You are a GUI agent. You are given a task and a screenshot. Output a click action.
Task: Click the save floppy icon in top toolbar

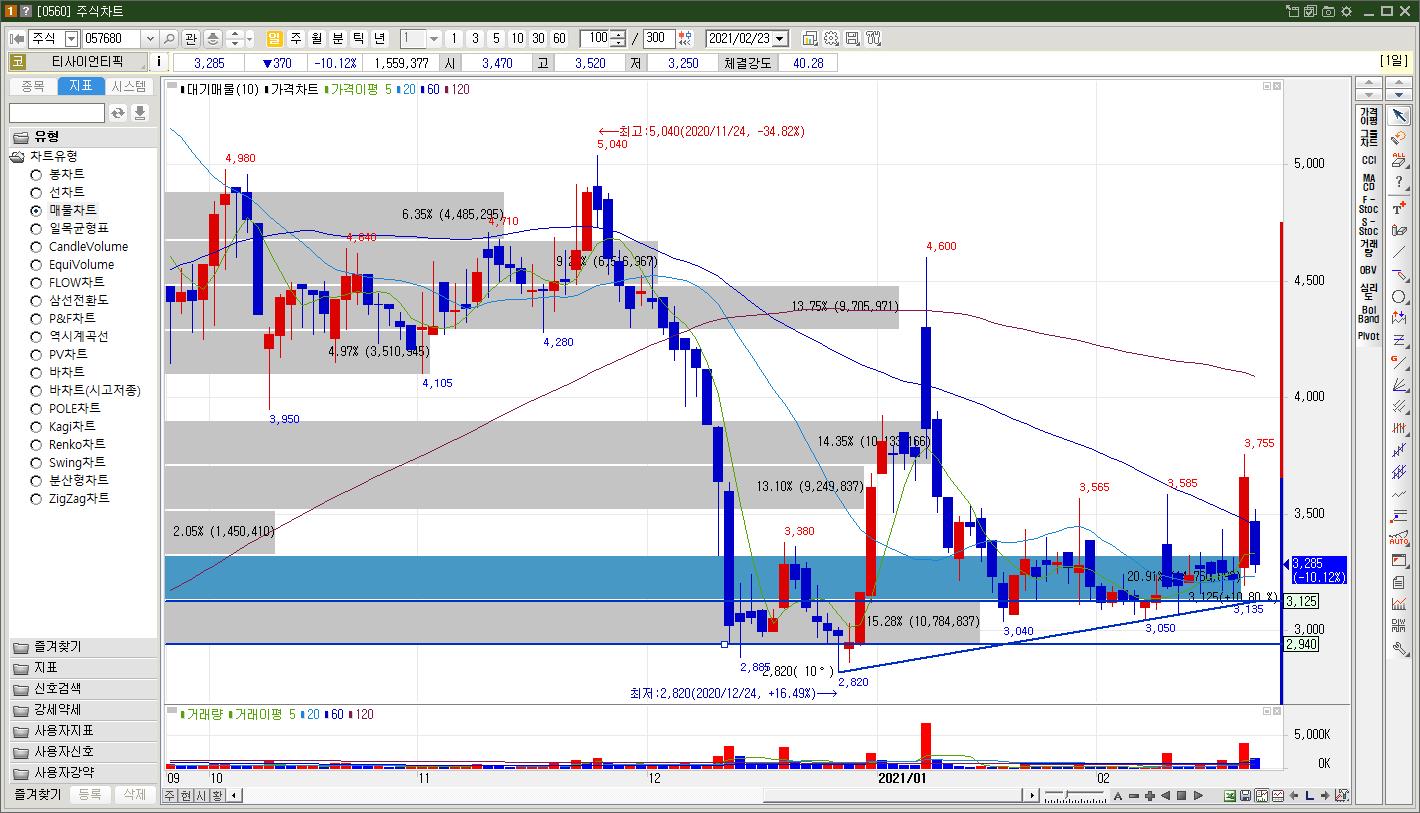852,38
